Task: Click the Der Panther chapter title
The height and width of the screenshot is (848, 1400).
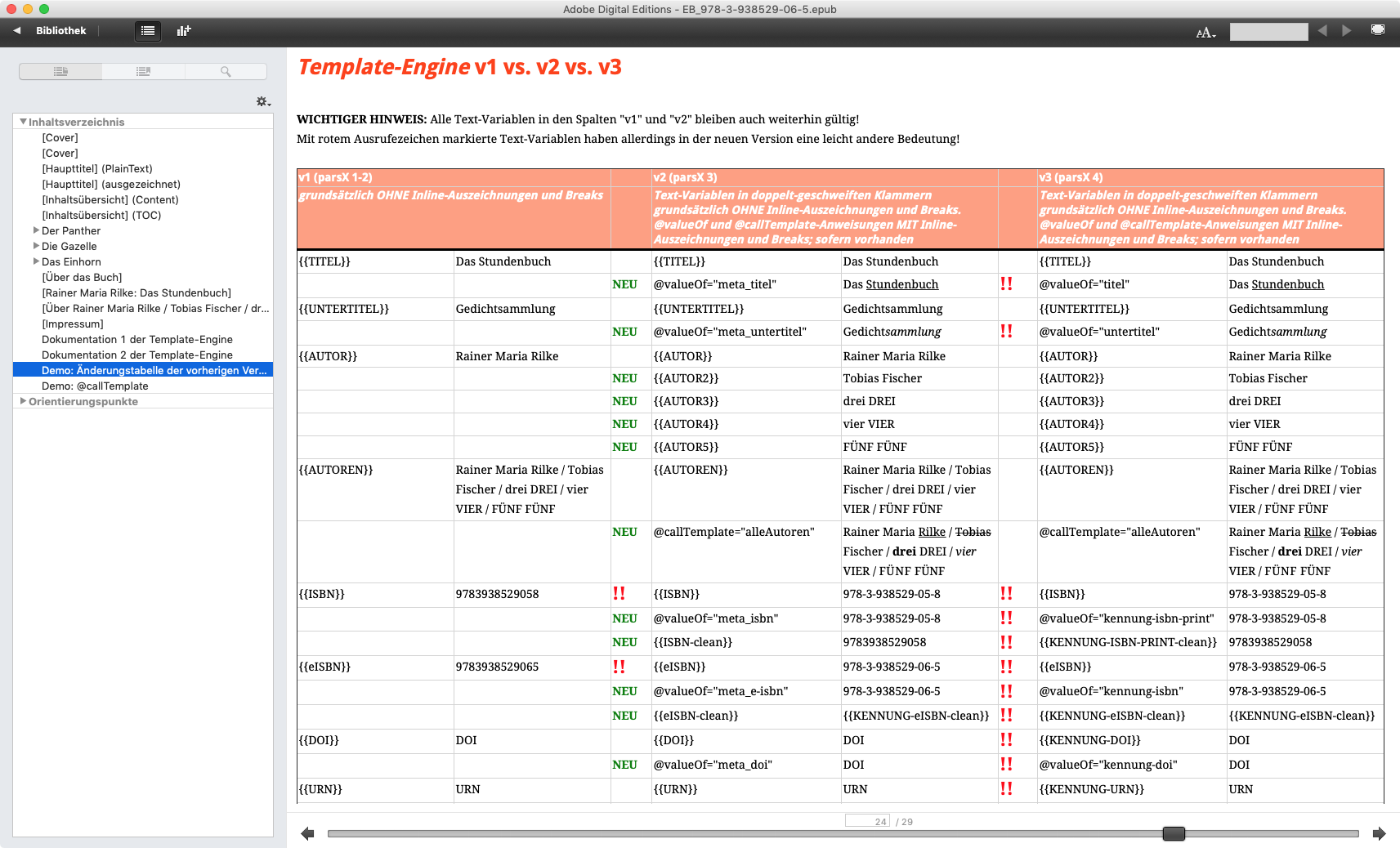Action: (x=71, y=230)
